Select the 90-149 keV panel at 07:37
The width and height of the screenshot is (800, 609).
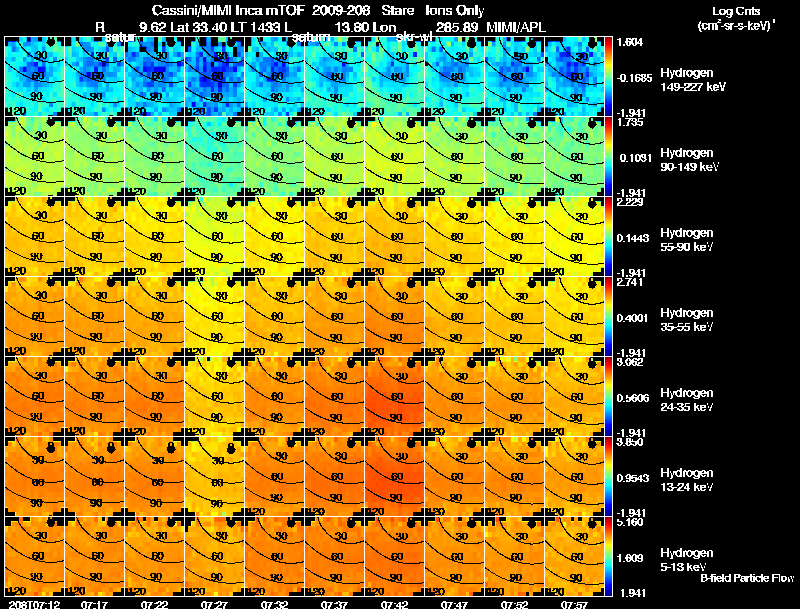tap(335, 157)
